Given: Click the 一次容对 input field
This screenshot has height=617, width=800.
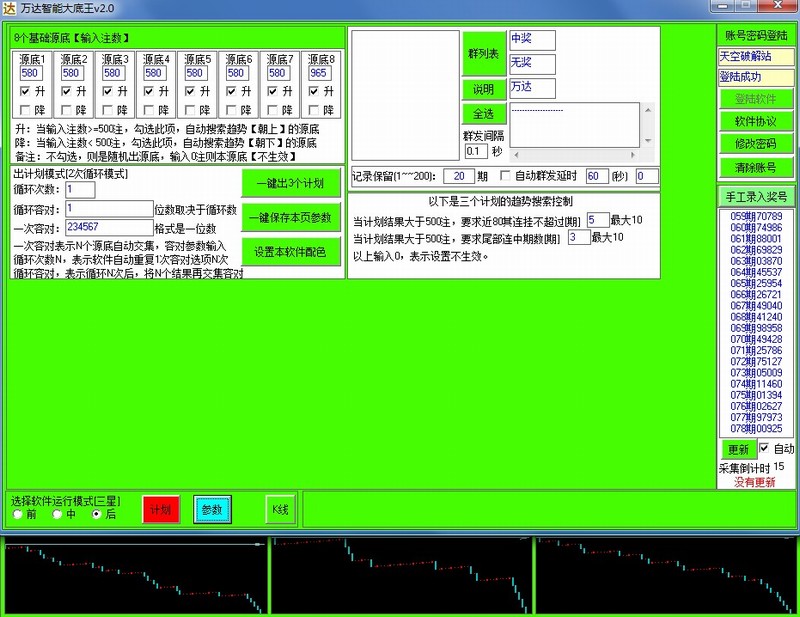Looking at the screenshot, I should 108,226.
